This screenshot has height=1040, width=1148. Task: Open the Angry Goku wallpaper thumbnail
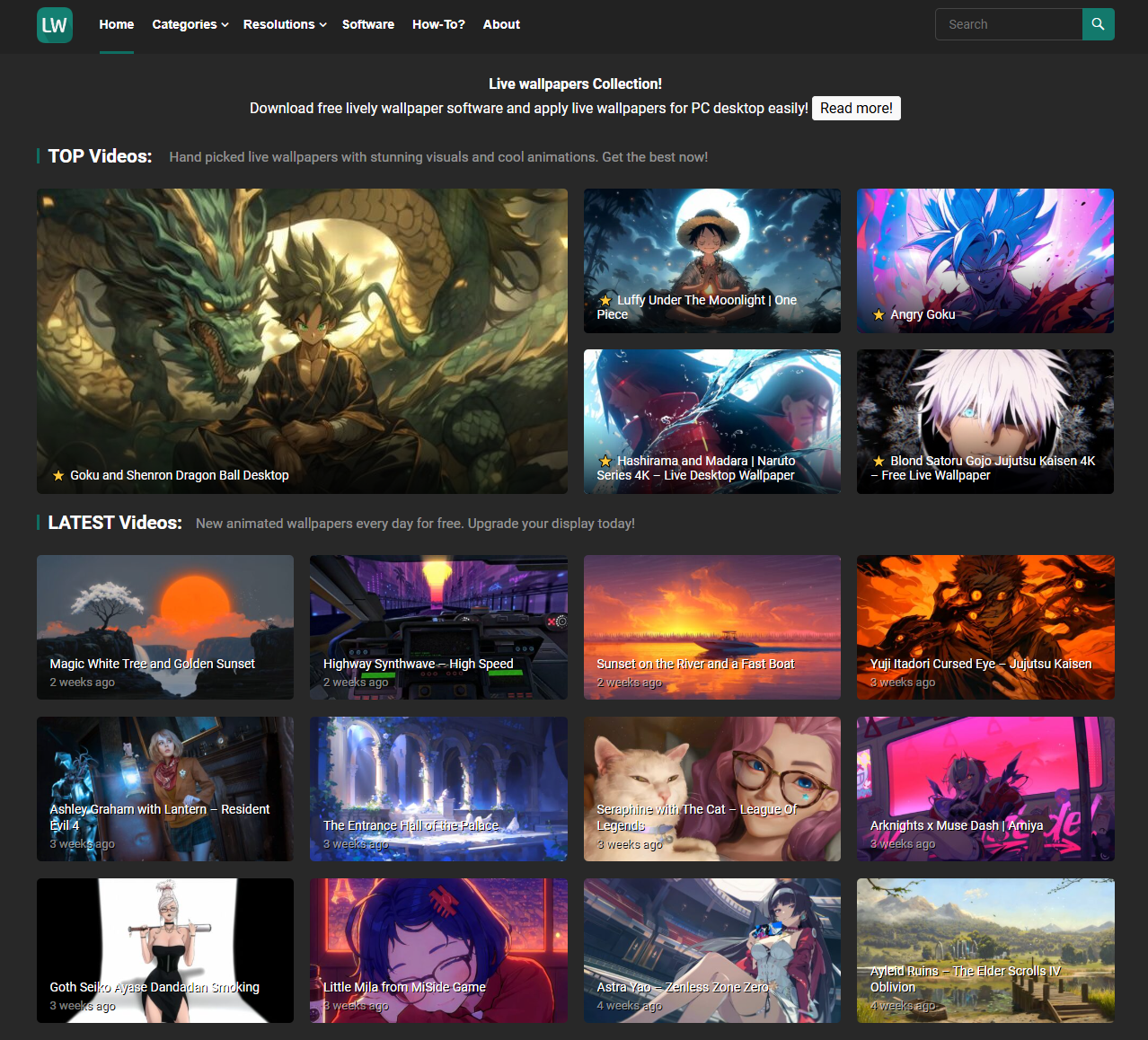[x=985, y=260]
